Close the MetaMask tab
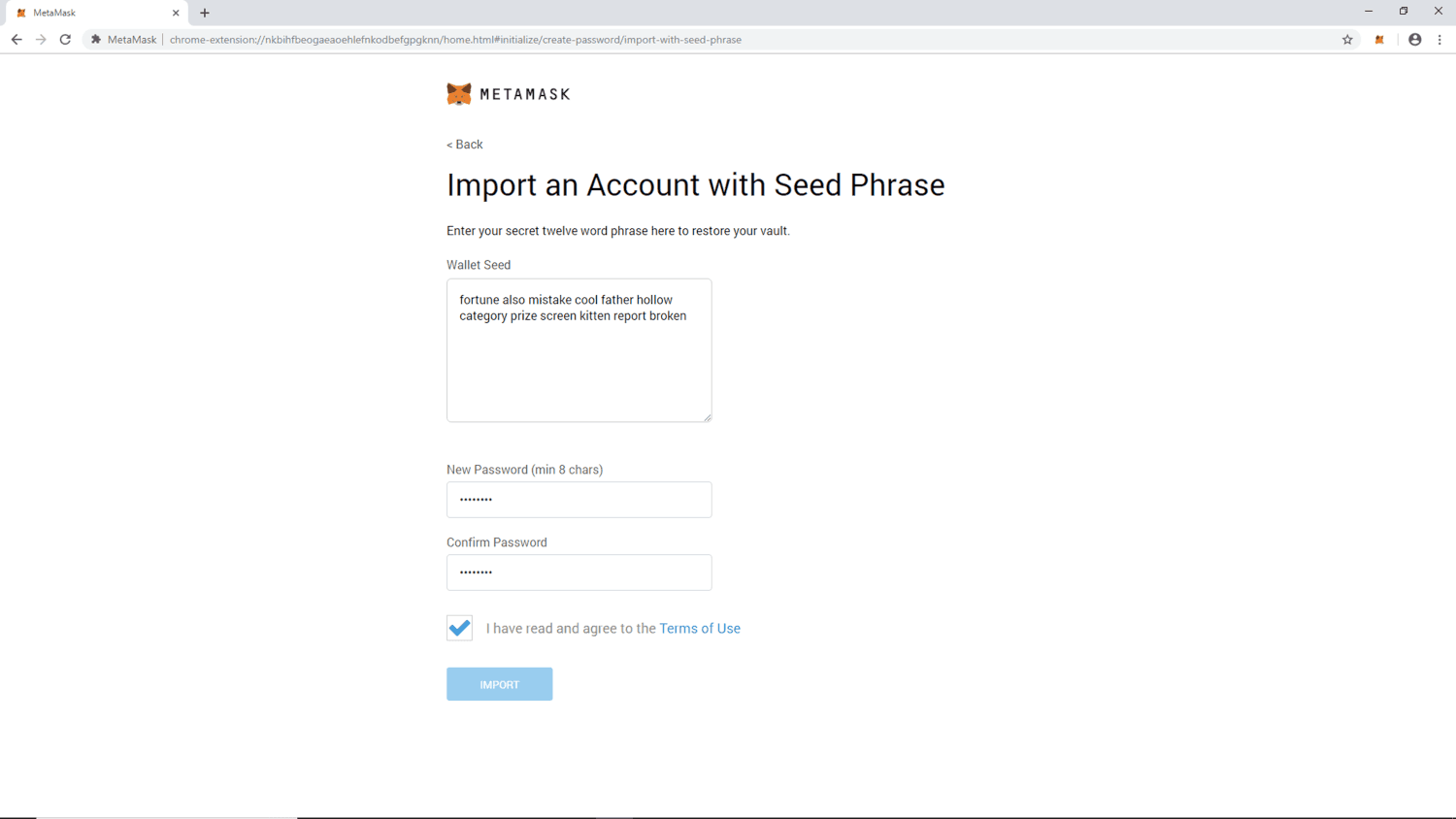Viewport: 1456px width, 819px height. point(176,13)
